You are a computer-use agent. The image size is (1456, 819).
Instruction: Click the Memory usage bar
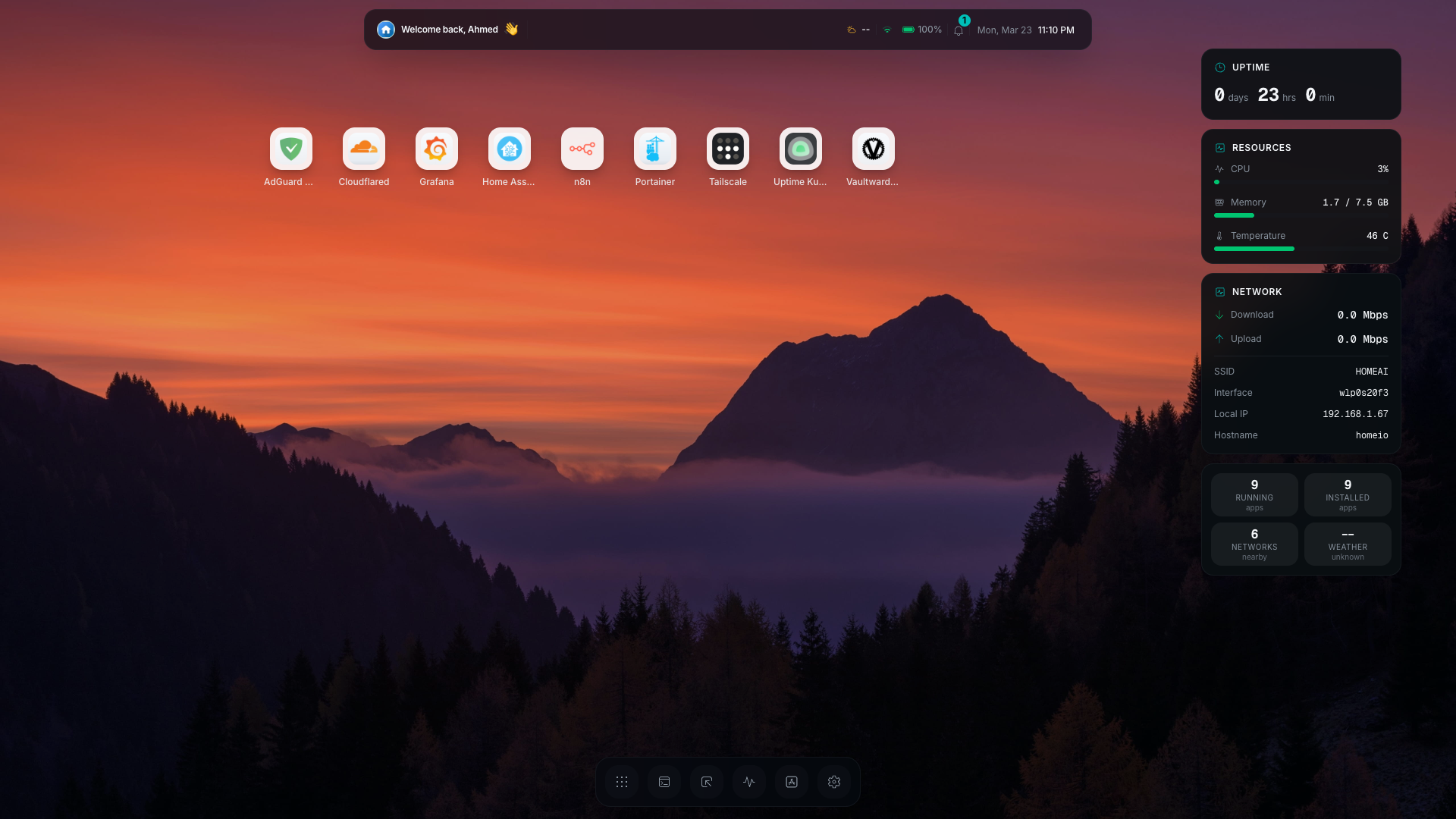point(1234,215)
